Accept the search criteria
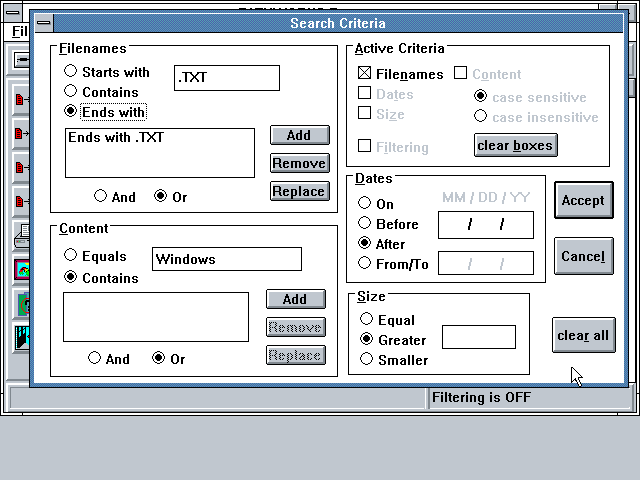 (584, 200)
